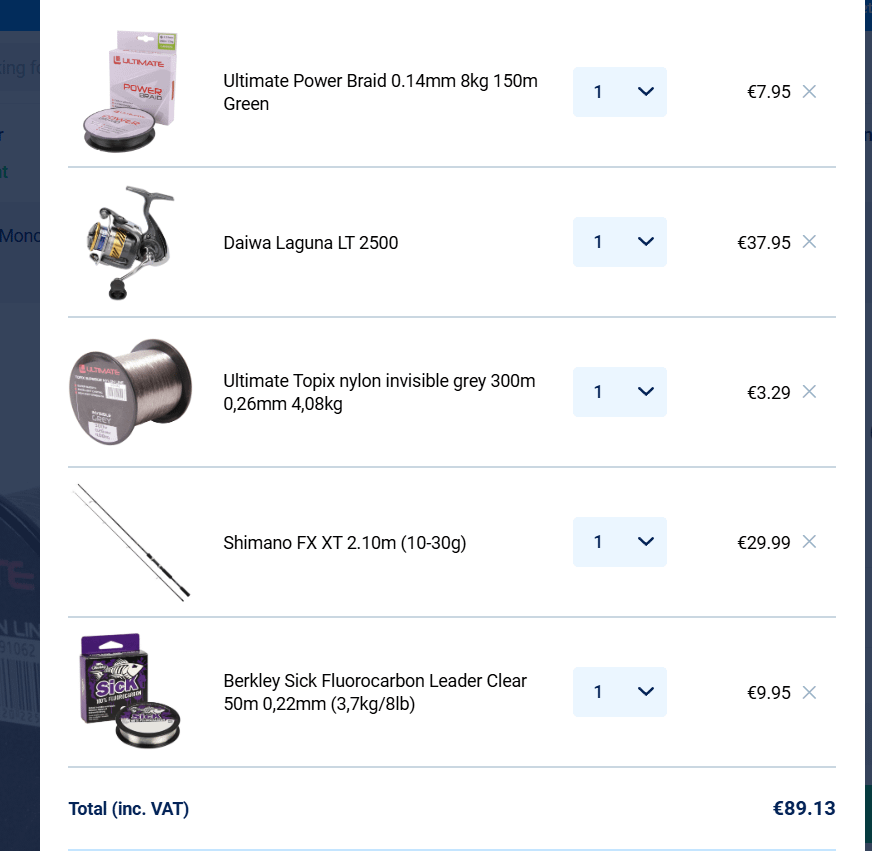Click the Daiwa Laguna LT 2500 title

click(x=310, y=243)
